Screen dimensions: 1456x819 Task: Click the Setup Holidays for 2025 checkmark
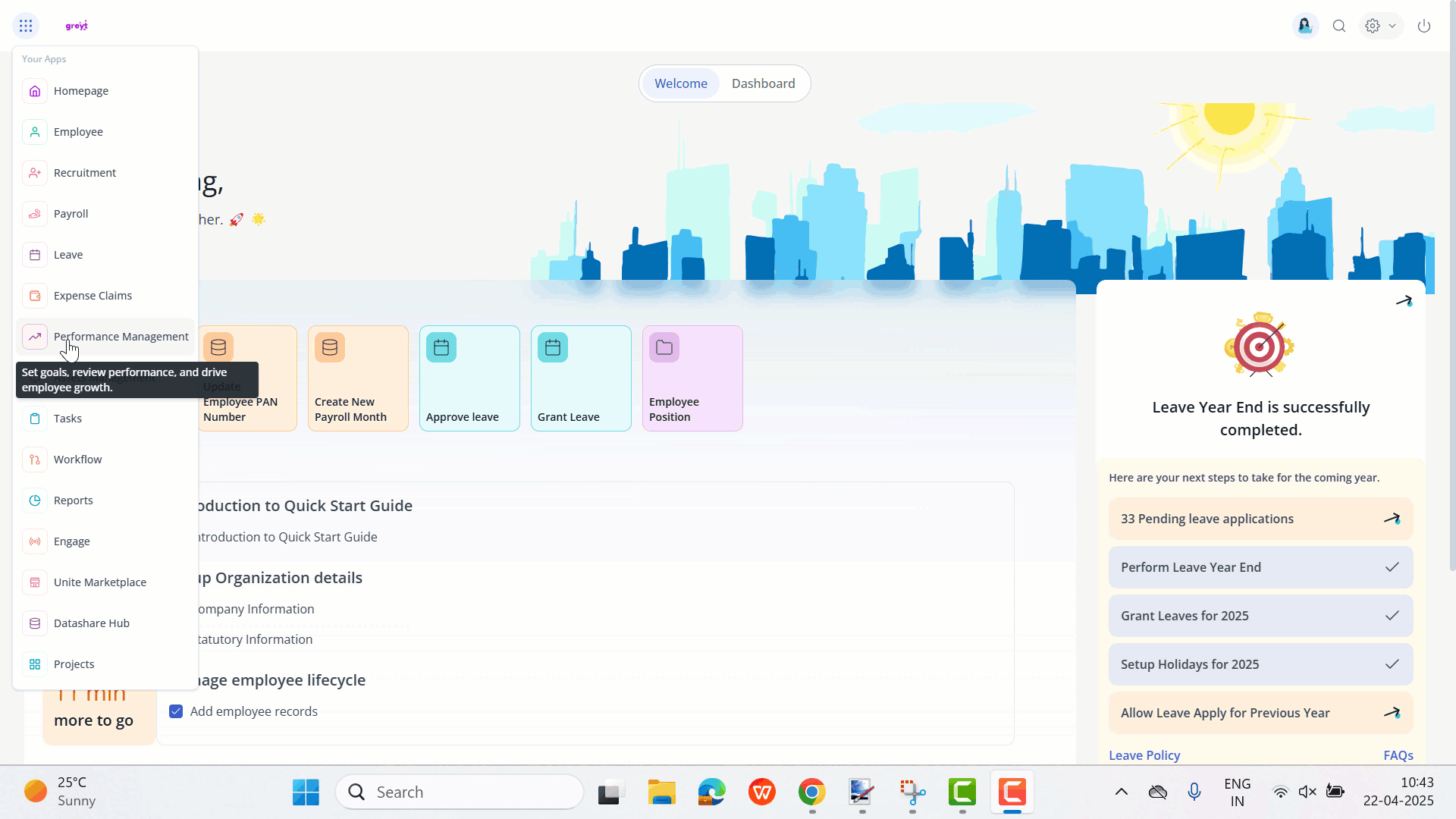tap(1392, 664)
